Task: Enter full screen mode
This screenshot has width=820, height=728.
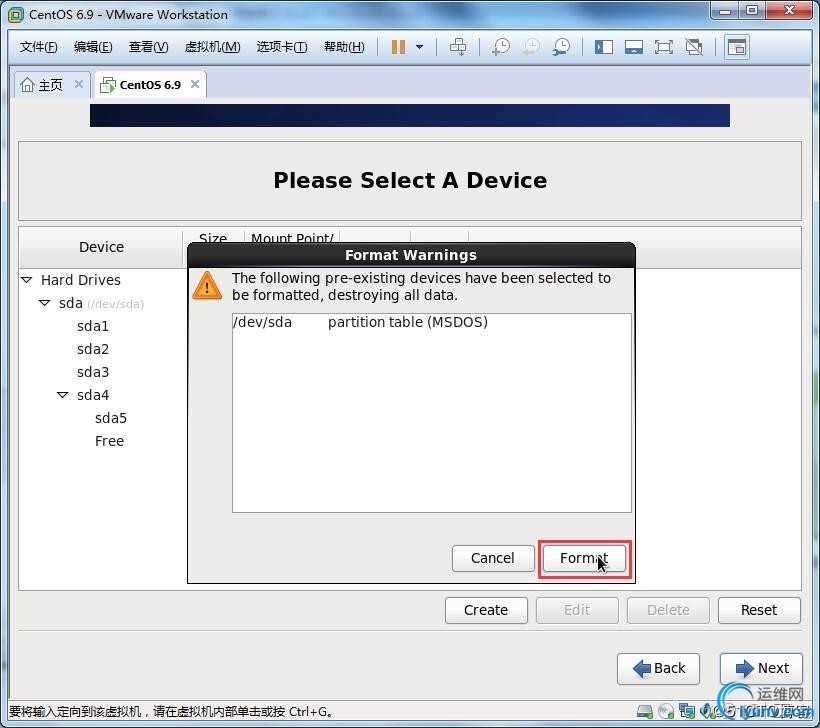Action: (664, 47)
